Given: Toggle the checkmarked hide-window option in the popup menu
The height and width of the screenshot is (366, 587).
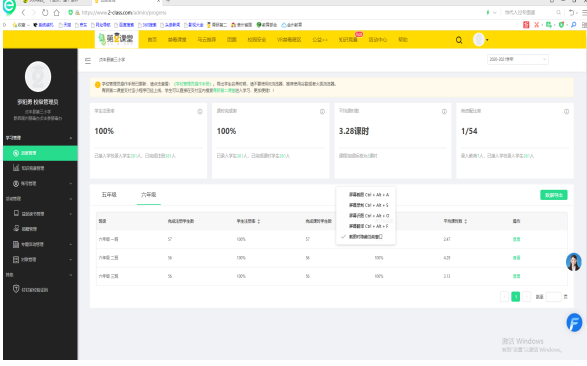Looking at the screenshot, I should pos(365,237).
